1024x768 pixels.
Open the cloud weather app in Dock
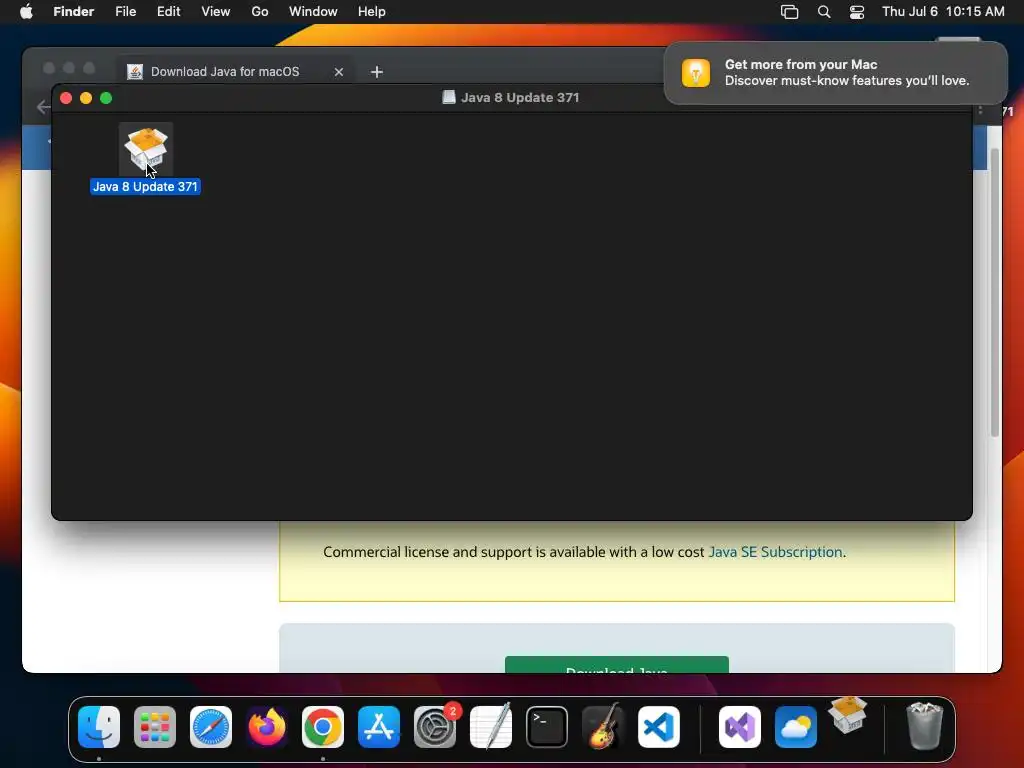coord(795,727)
